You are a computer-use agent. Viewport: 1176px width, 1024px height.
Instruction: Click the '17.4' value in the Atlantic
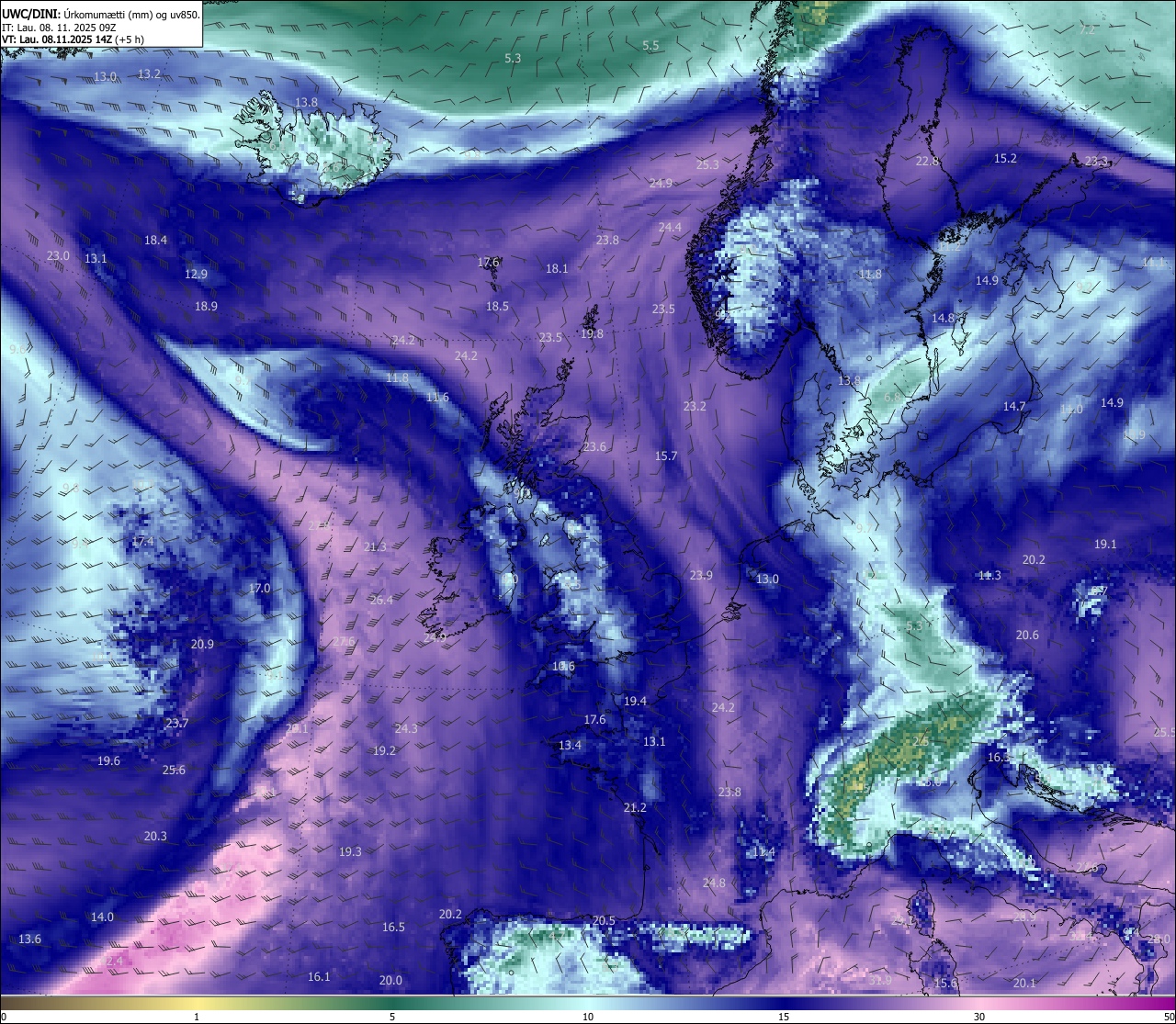tap(143, 542)
